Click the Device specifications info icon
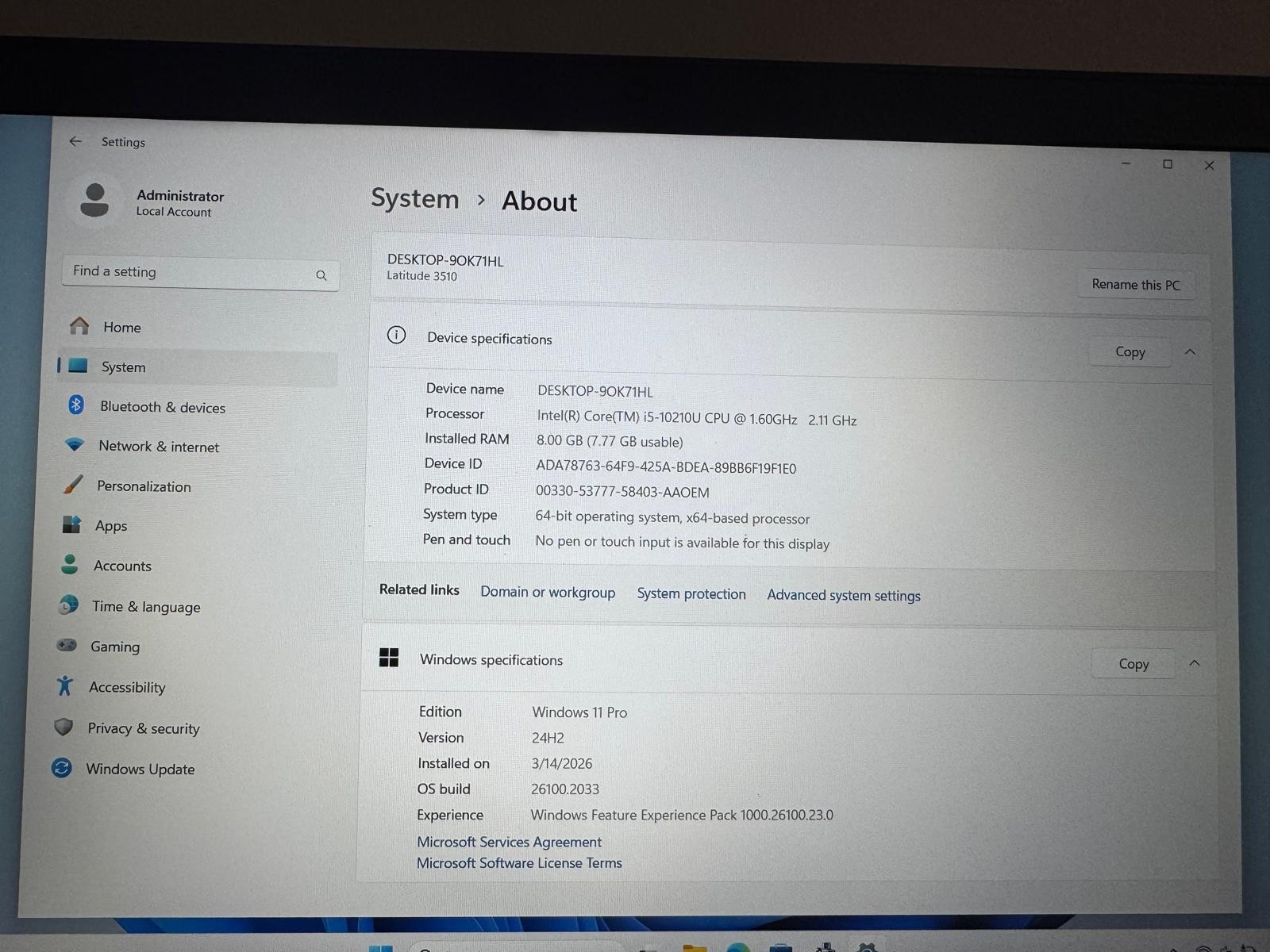 [396, 335]
